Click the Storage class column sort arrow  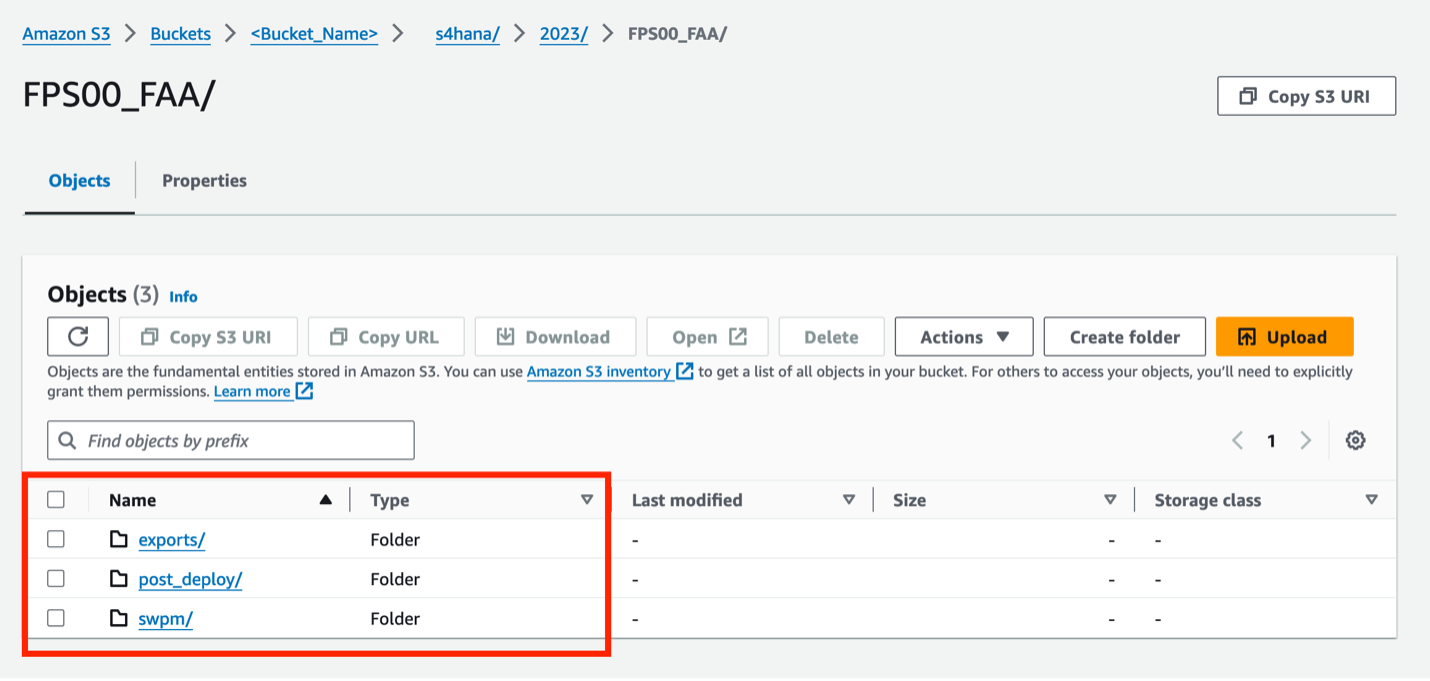pos(1372,499)
